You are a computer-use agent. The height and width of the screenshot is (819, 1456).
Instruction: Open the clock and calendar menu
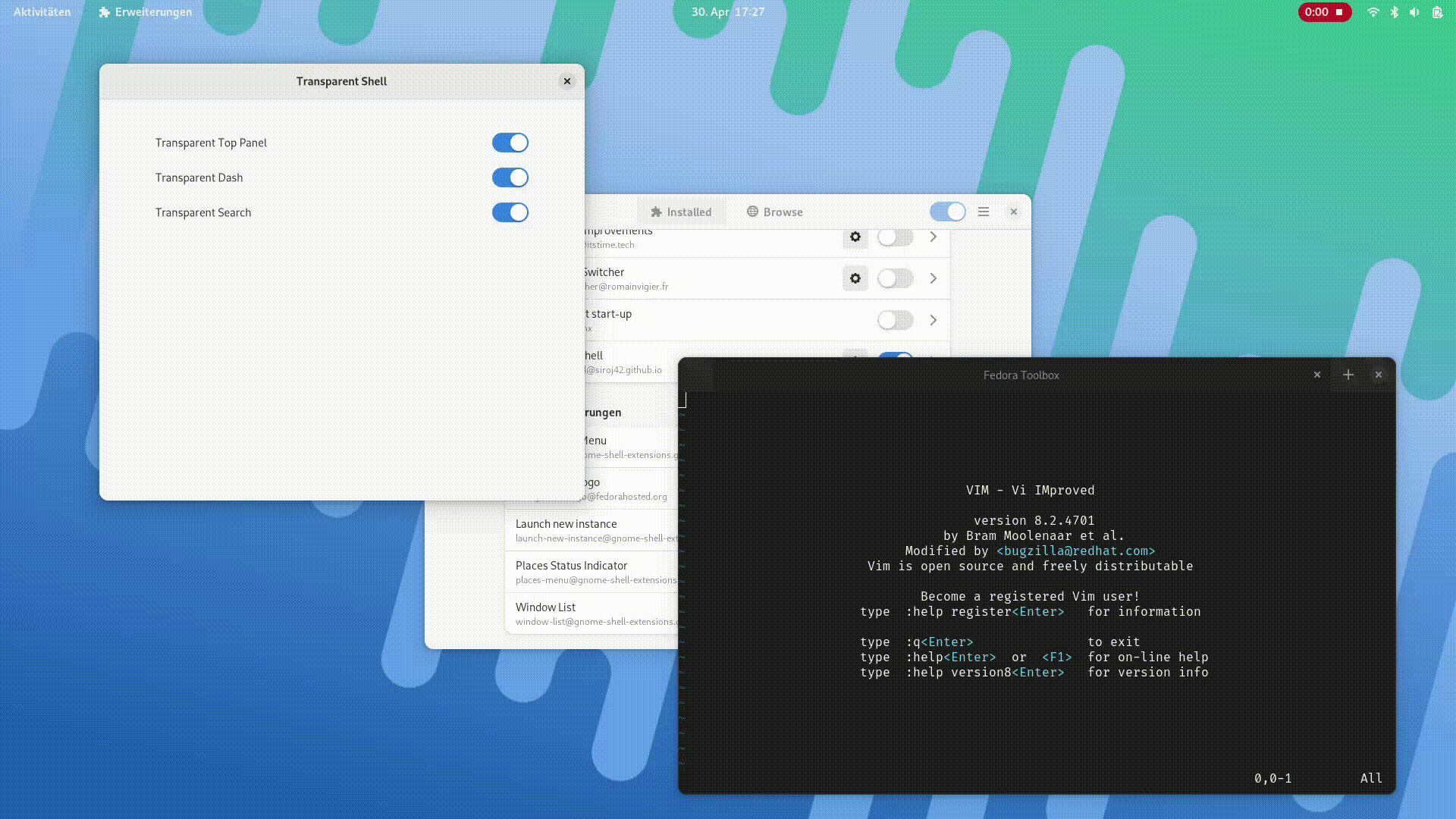[727, 12]
